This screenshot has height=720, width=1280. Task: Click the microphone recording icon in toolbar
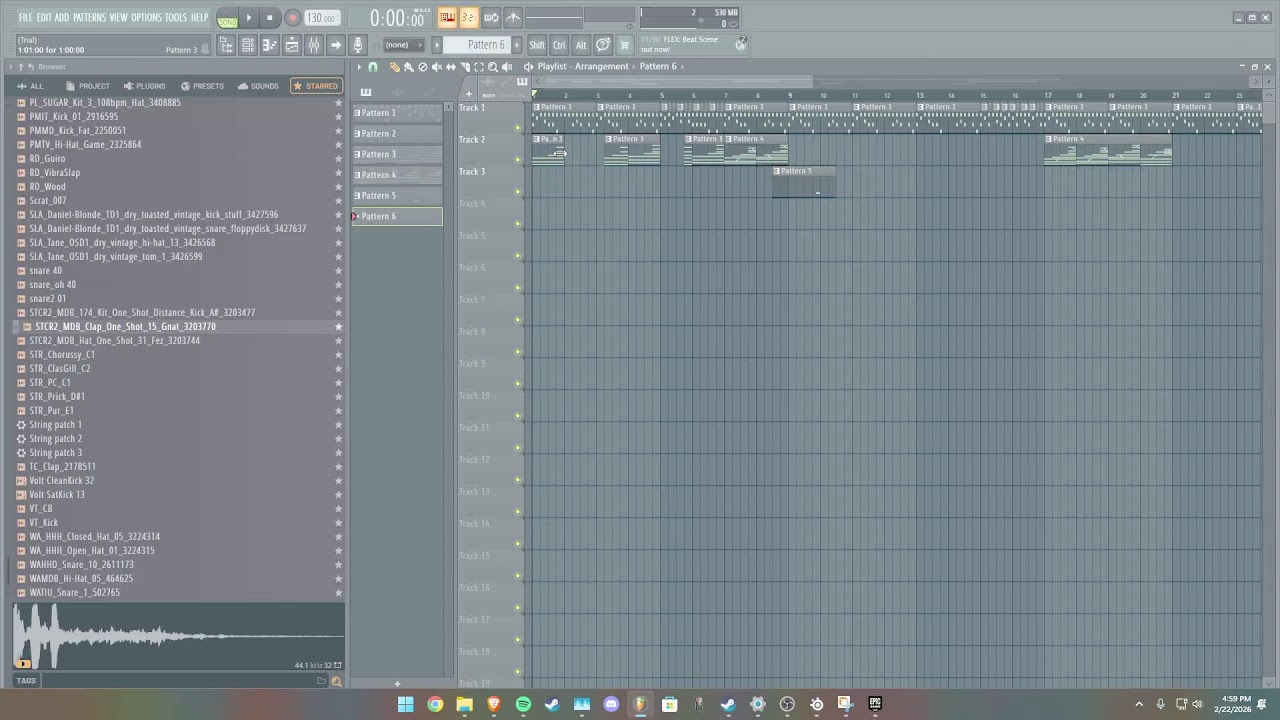tap(358, 45)
